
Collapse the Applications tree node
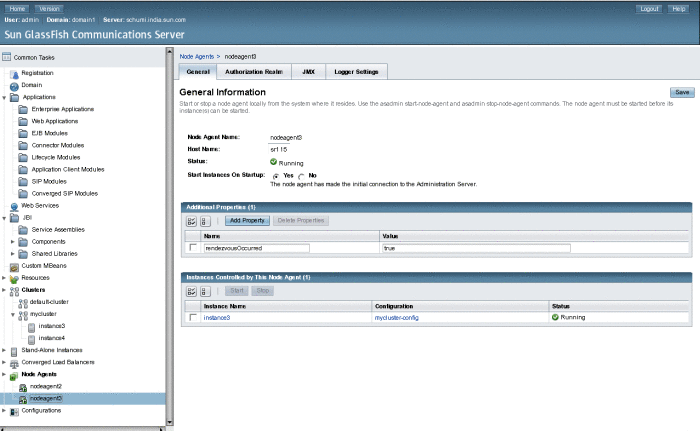coord(4,97)
